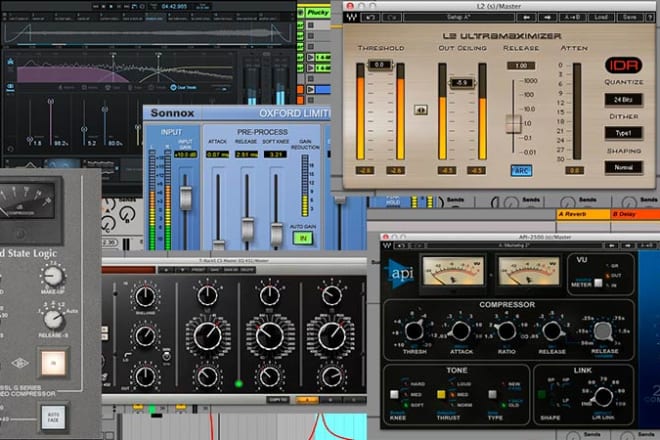Click the SSL compressor Make-Up knob
The height and width of the screenshot is (440, 660).
pyautogui.click(x=53, y=277)
